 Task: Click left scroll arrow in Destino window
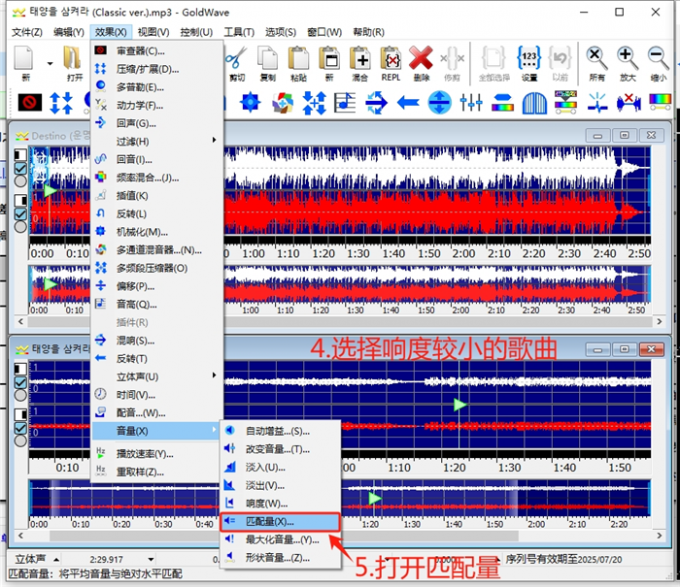pyautogui.click(x=20, y=321)
